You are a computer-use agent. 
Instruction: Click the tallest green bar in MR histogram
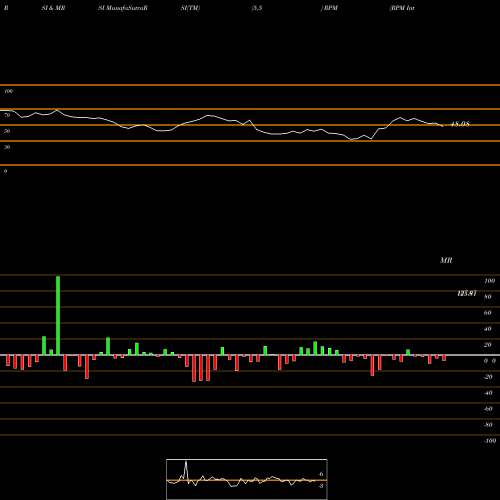click(x=58, y=315)
